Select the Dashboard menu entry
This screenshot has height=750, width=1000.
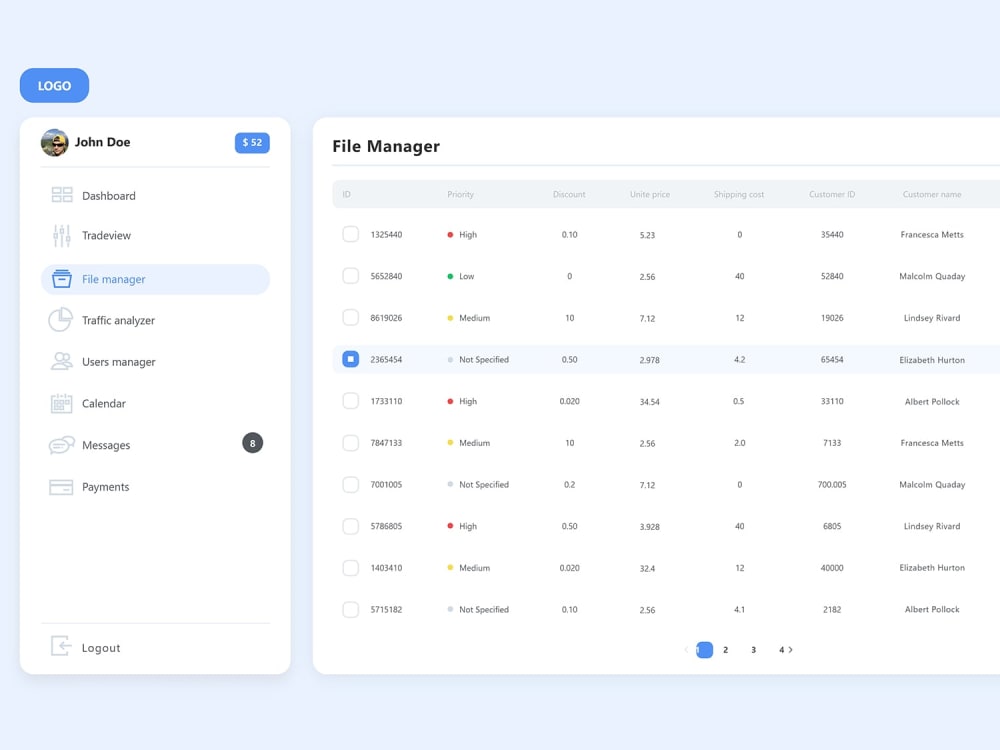point(109,195)
